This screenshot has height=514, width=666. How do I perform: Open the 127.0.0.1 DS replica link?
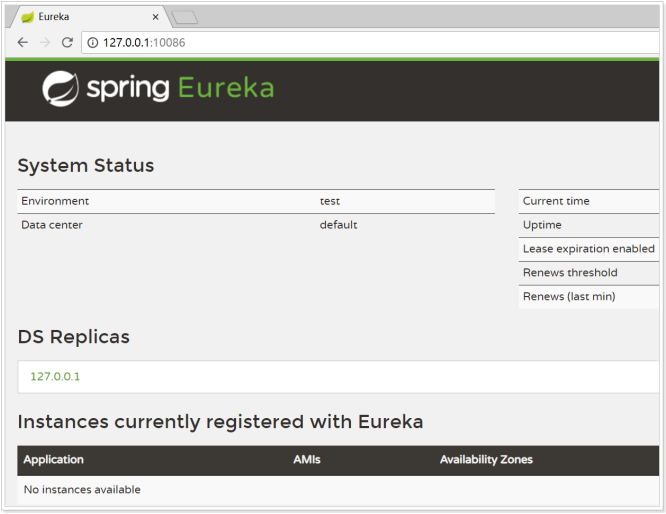[x=55, y=376]
